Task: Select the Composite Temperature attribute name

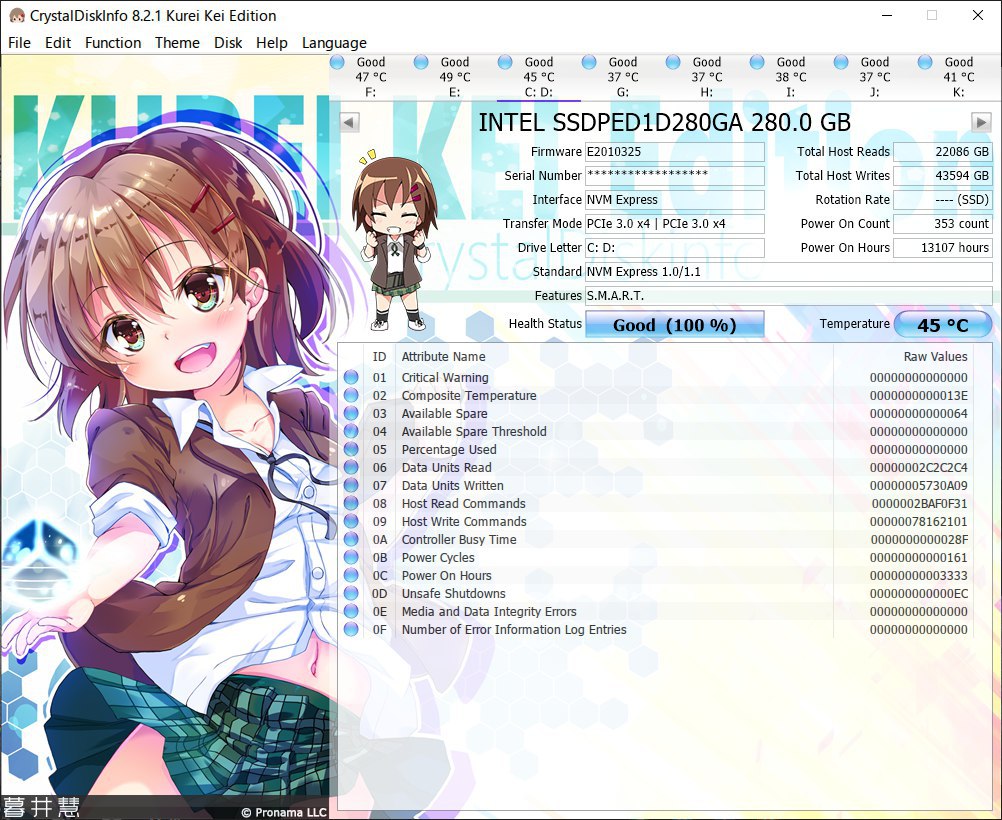Action: point(469,396)
